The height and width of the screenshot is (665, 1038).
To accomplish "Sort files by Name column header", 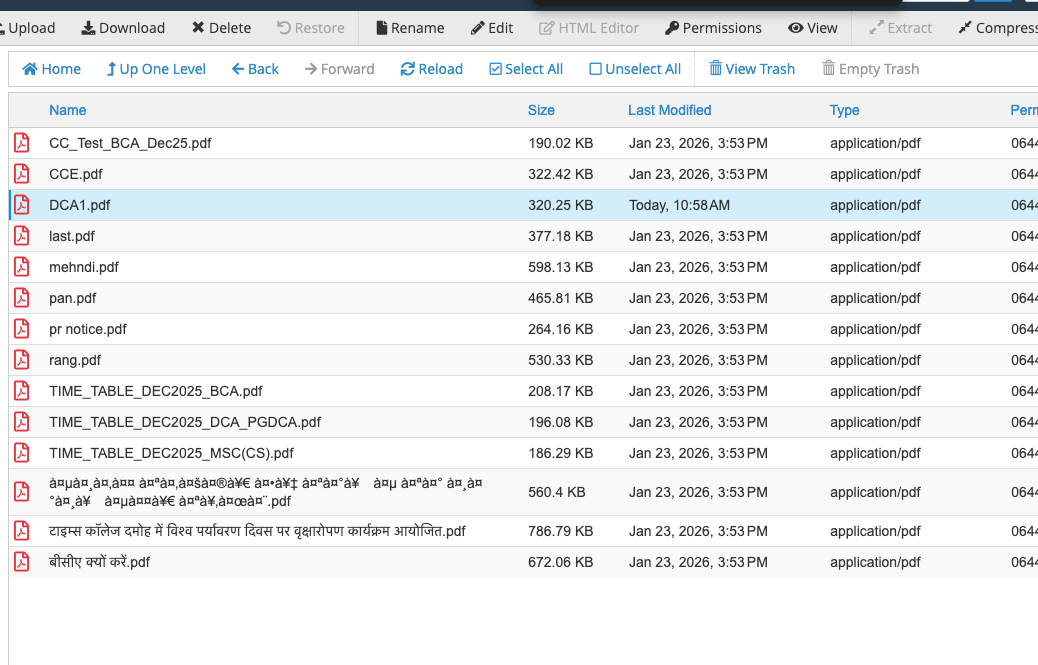I will point(67,110).
